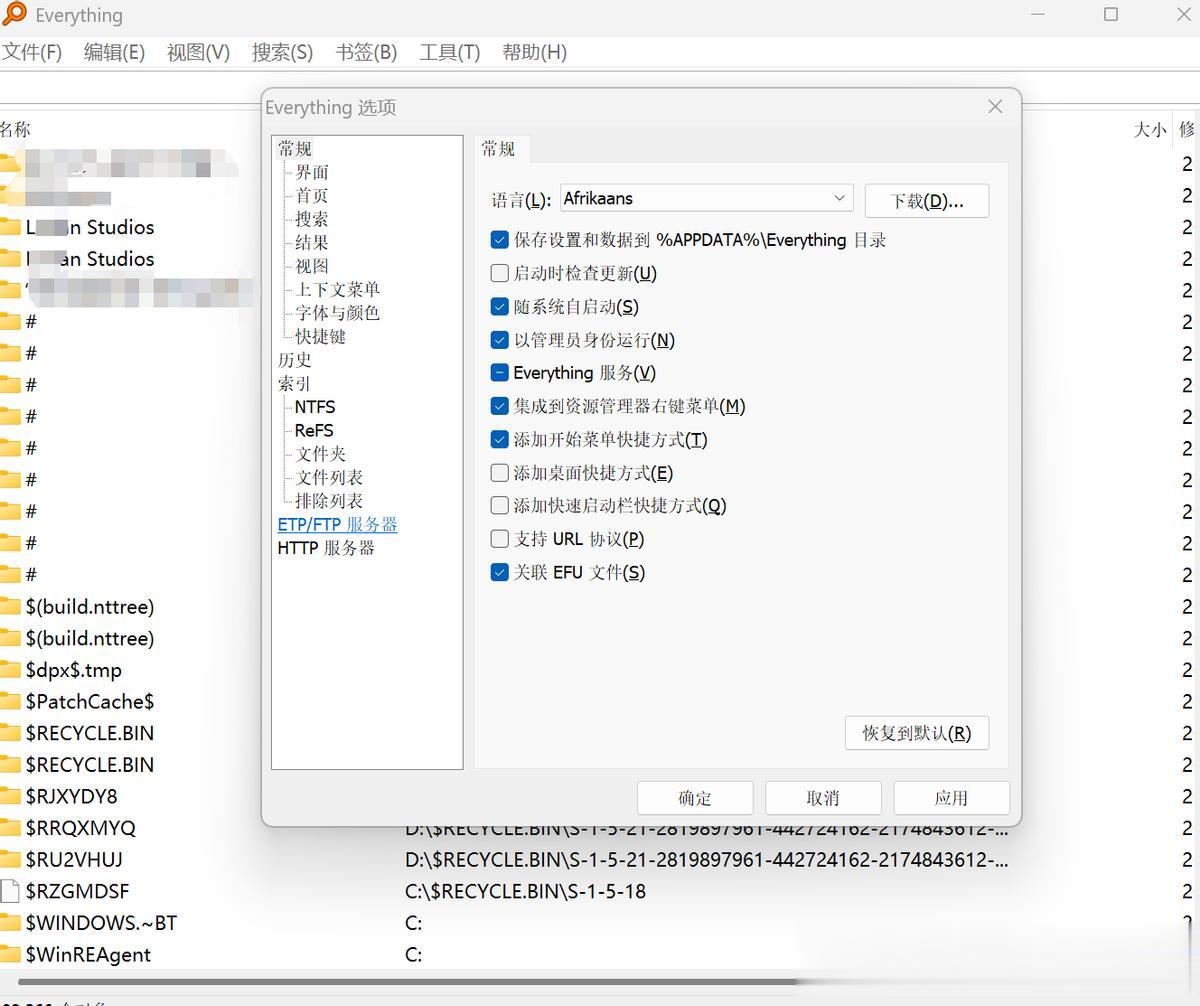Viewport: 1200px width, 1006px height.
Task: Toggle 关联 EFU 文件 checkbox
Action: click(500, 572)
